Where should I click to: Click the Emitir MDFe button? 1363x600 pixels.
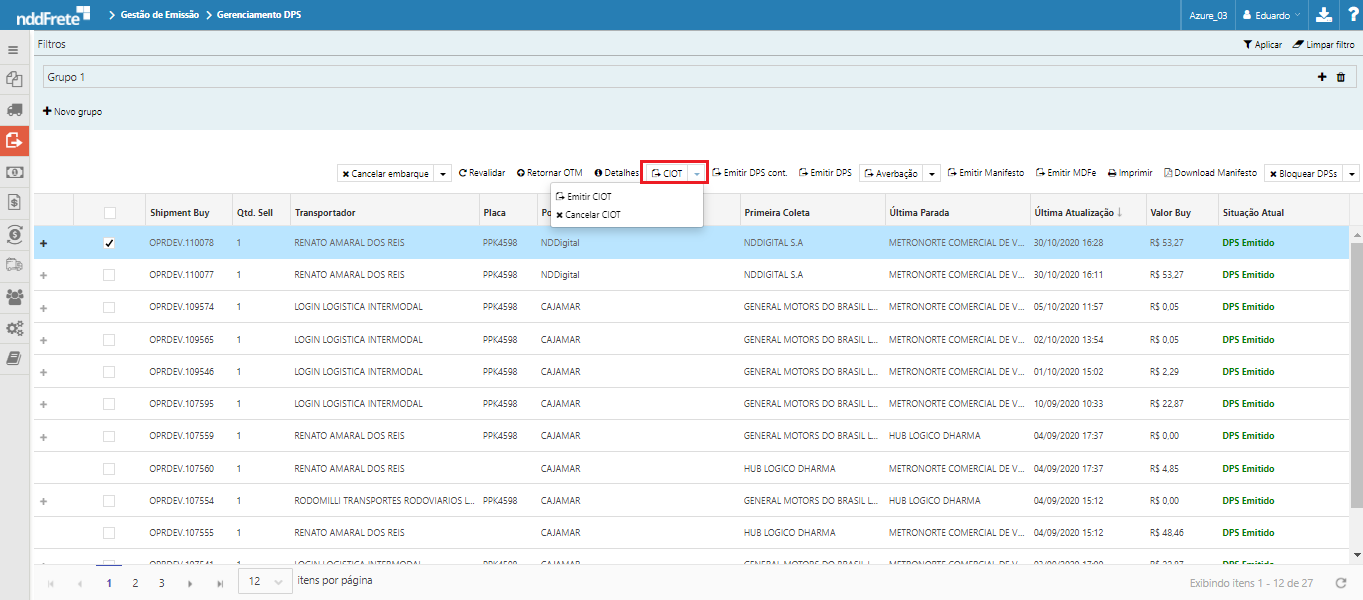[1066, 173]
